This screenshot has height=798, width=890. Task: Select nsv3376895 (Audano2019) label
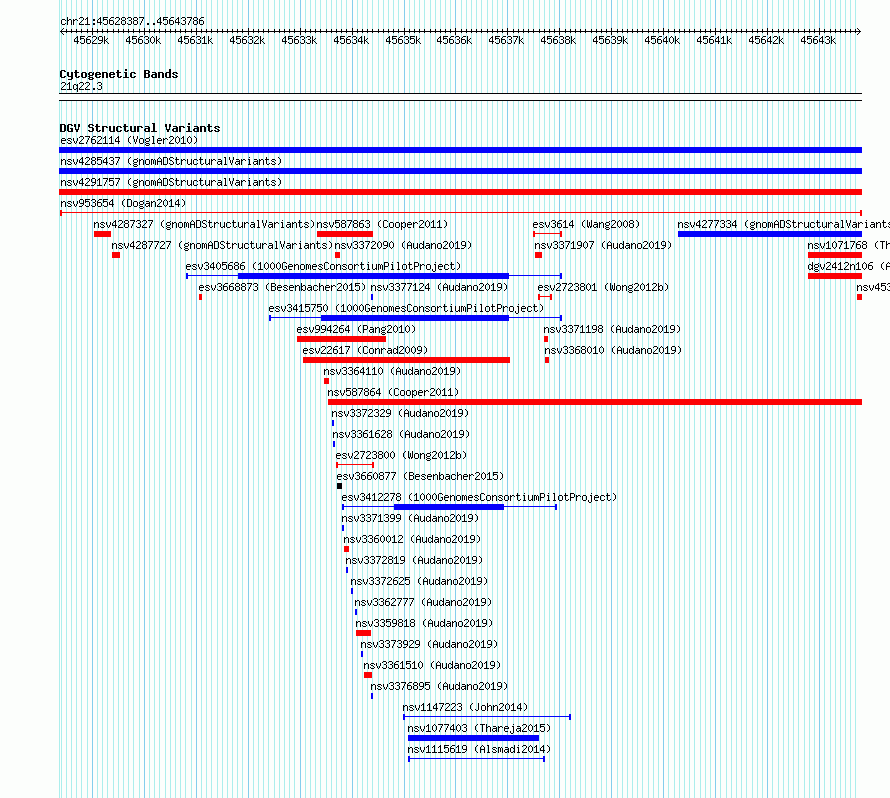(x=439, y=686)
